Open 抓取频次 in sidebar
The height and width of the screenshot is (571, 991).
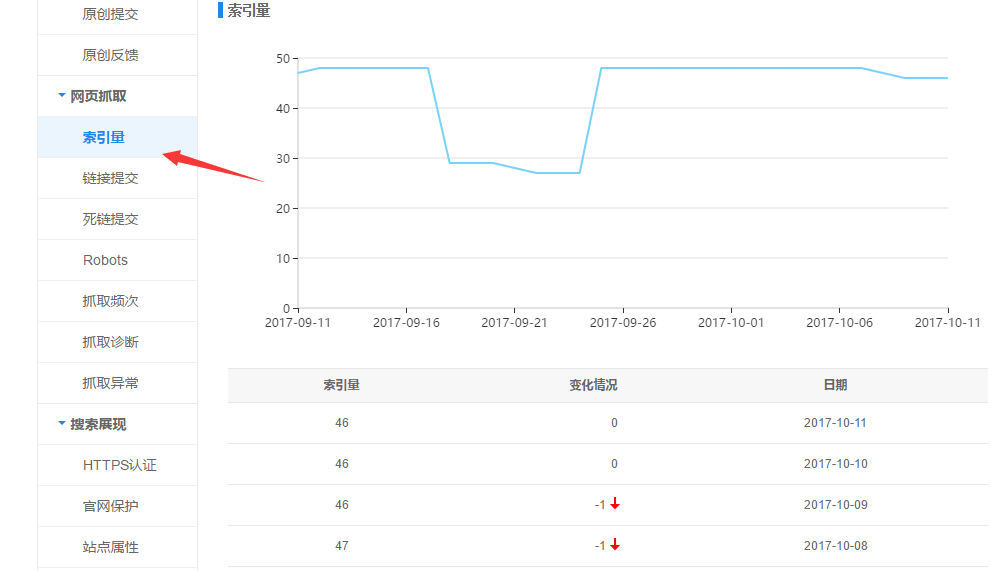(110, 301)
